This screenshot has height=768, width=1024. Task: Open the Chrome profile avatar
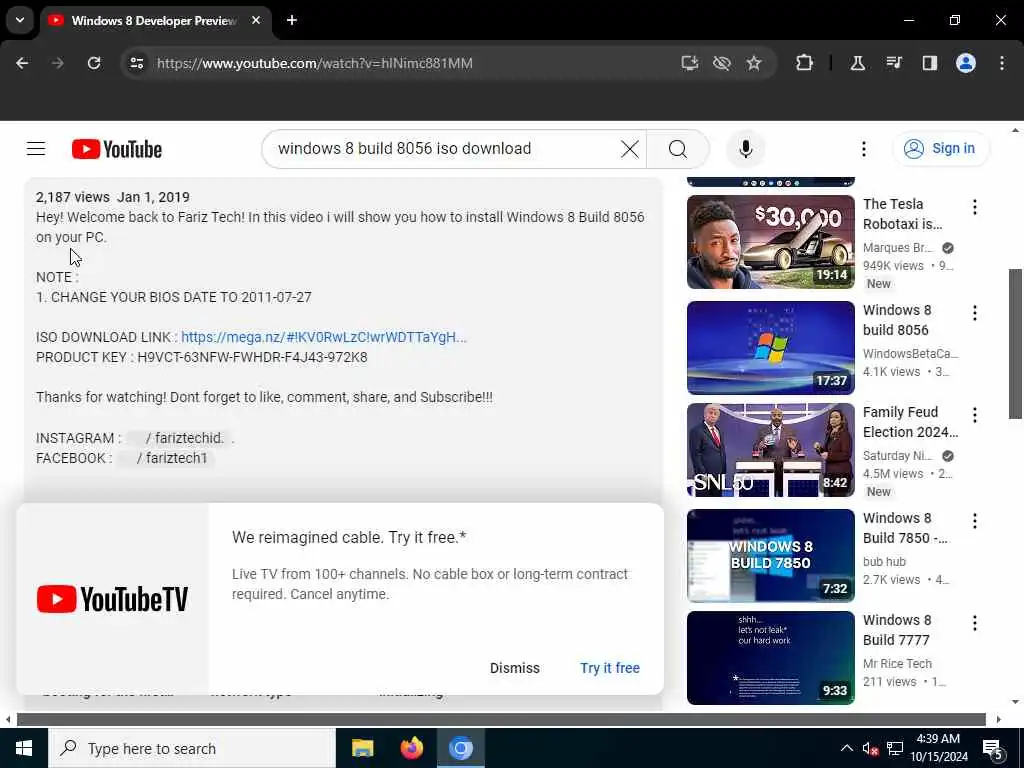pyautogui.click(x=966, y=63)
